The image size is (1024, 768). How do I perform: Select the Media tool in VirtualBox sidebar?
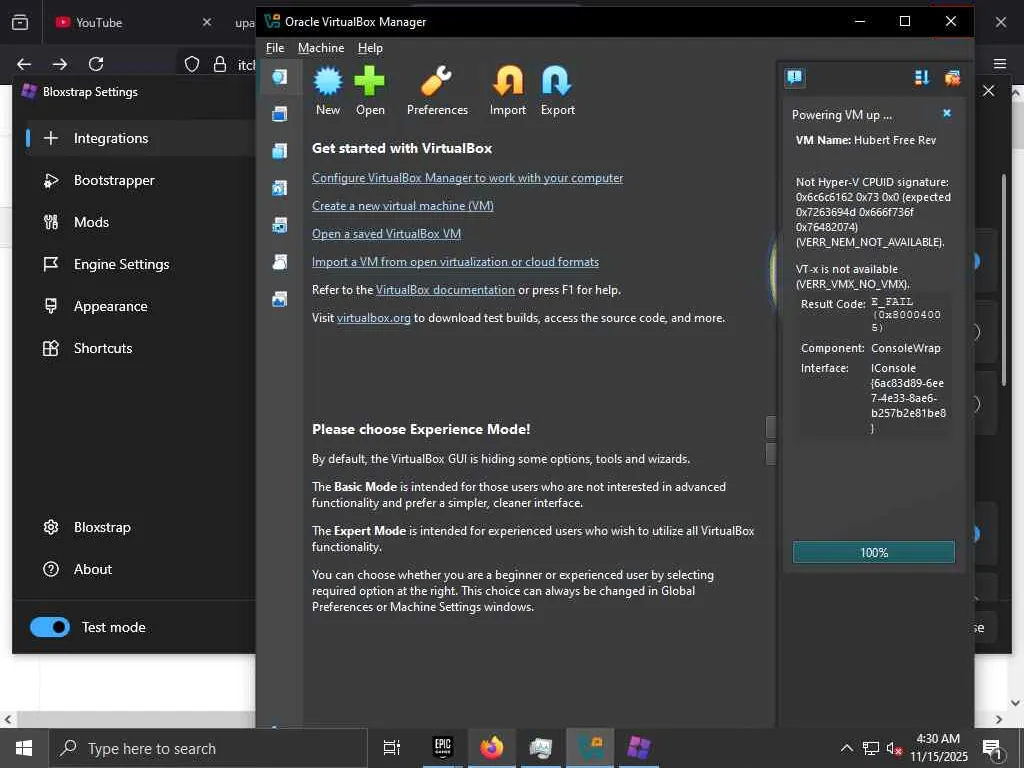point(280,188)
